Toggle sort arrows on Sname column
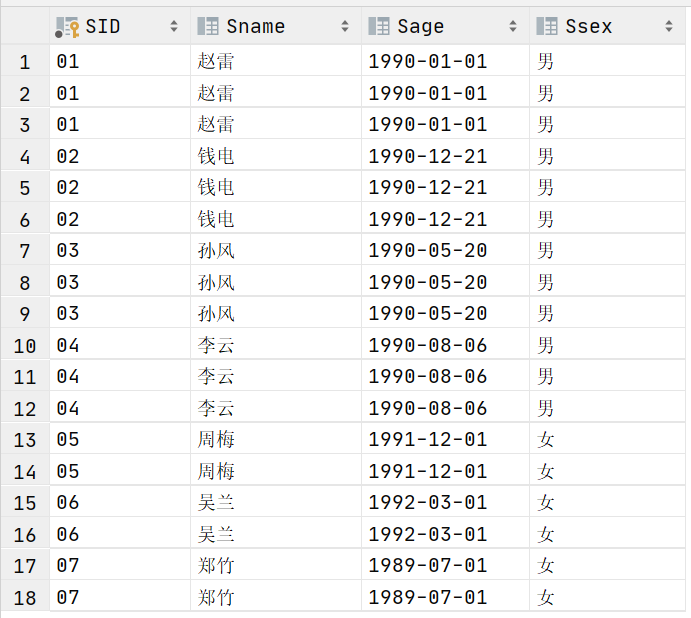This screenshot has height=618, width=691. click(345, 26)
